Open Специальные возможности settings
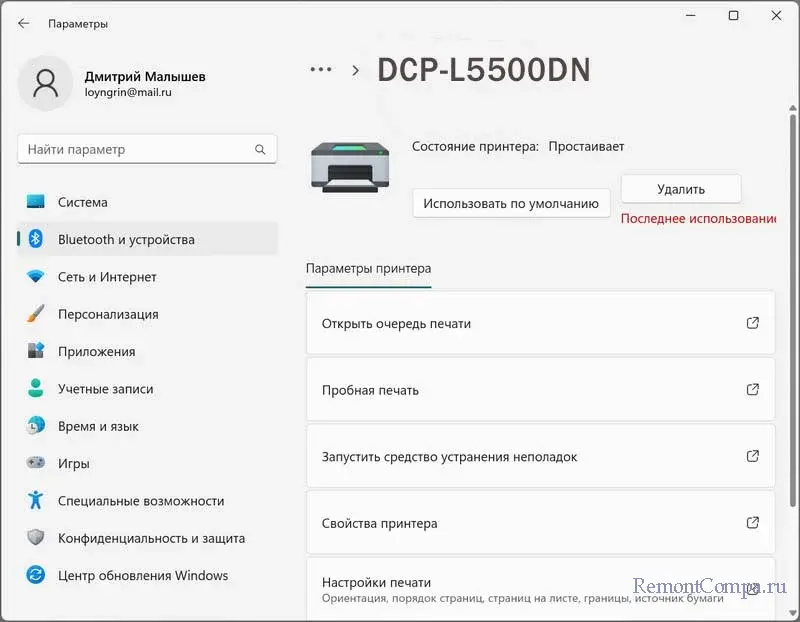The height and width of the screenshot is (622, 800). 141,501
